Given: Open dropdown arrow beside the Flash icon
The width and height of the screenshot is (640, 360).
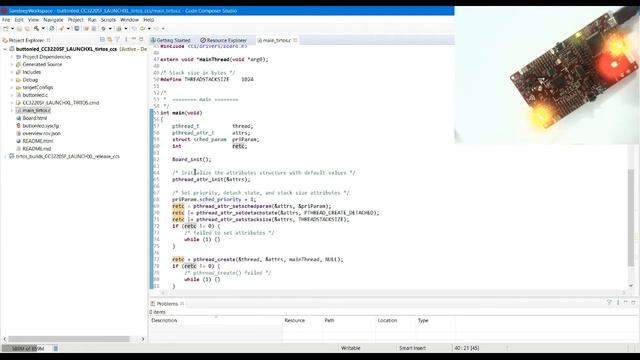Looking at the screenshot, I should [x=68, y=29].
